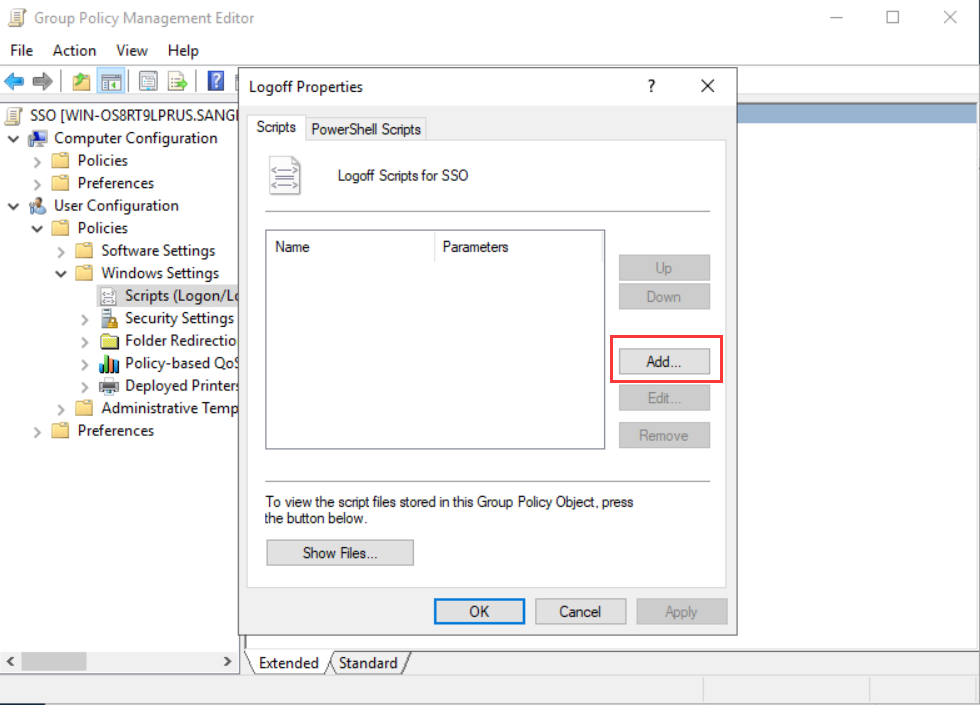Click the Export List toolbar icon
980x705 pixels.
(x=178, y=81)
